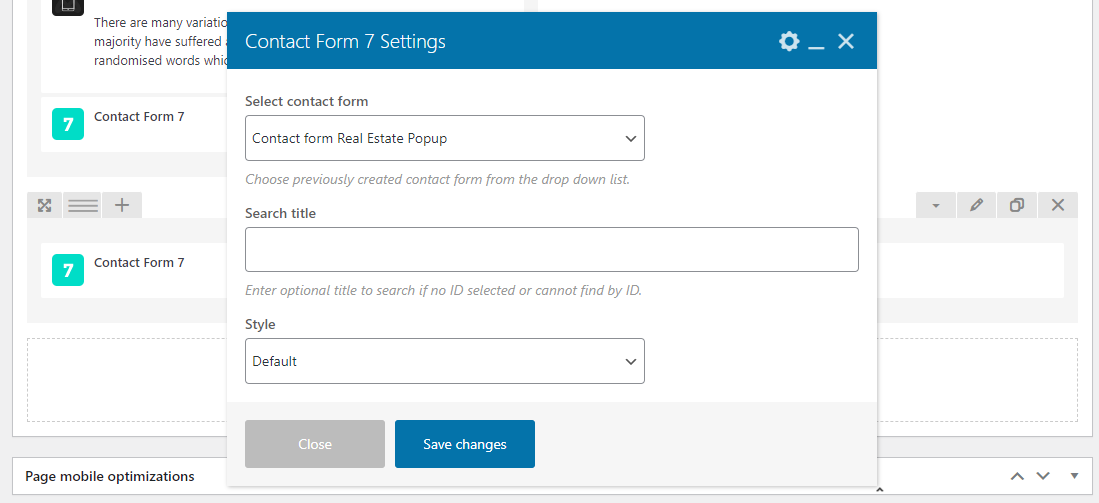
Task: Close the Contact Form 7 Settings panel with the X
Action: pyautogui.click(x=846, y=41)
